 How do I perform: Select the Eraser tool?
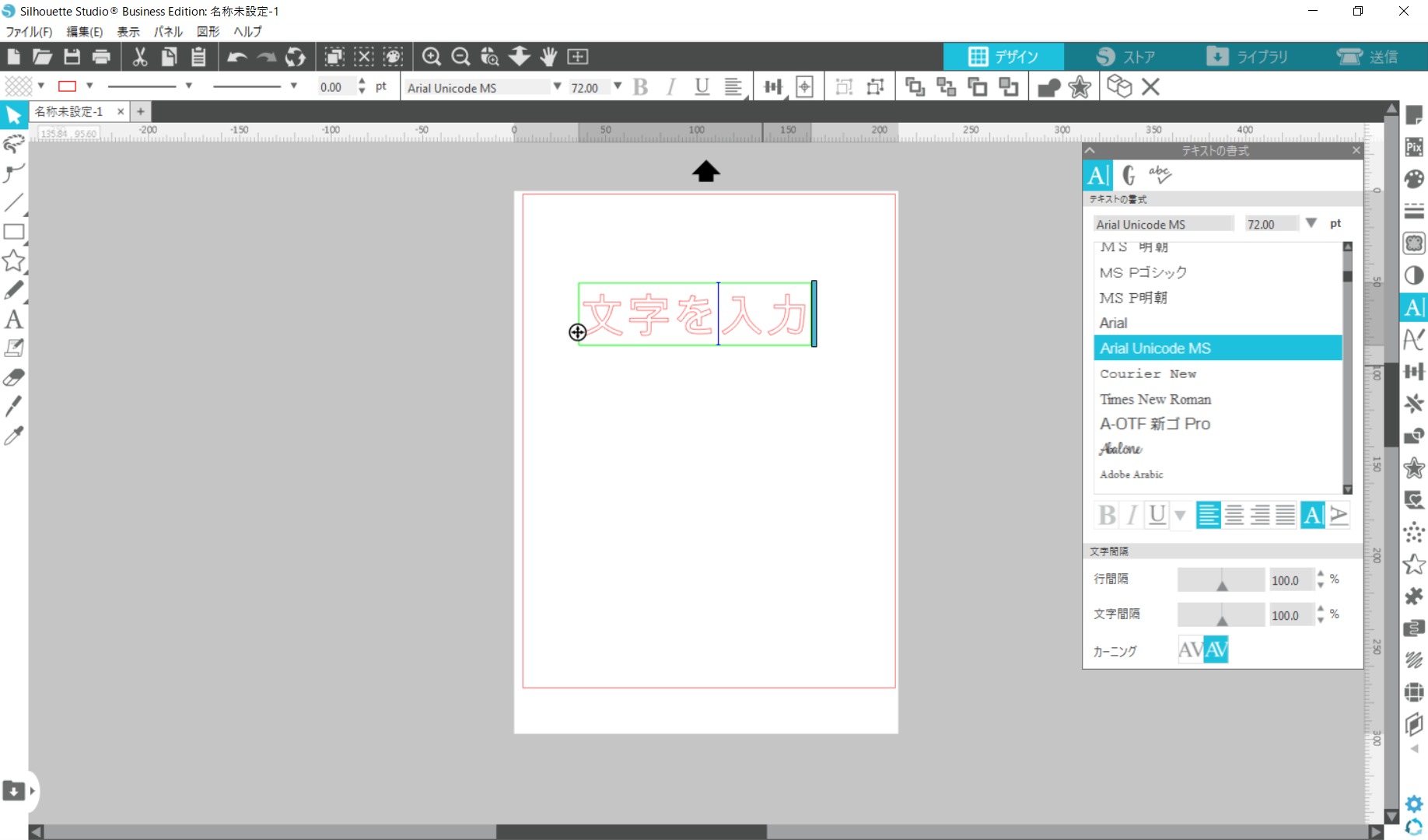(13, 377)
